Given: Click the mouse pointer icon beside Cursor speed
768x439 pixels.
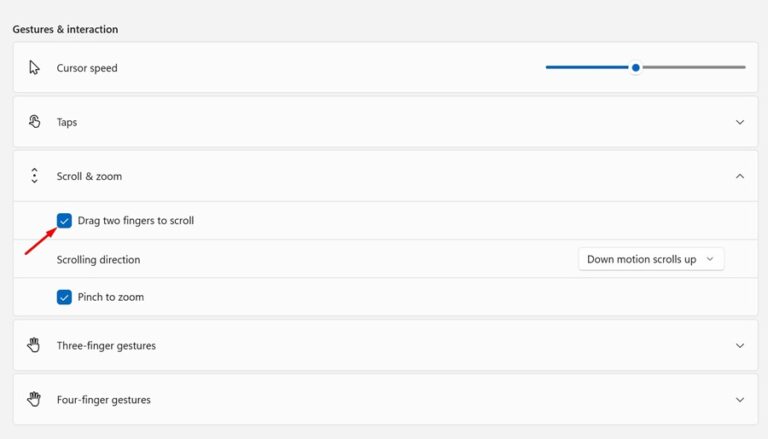Looking at the screenshot, I should click(x=35, y=68).
